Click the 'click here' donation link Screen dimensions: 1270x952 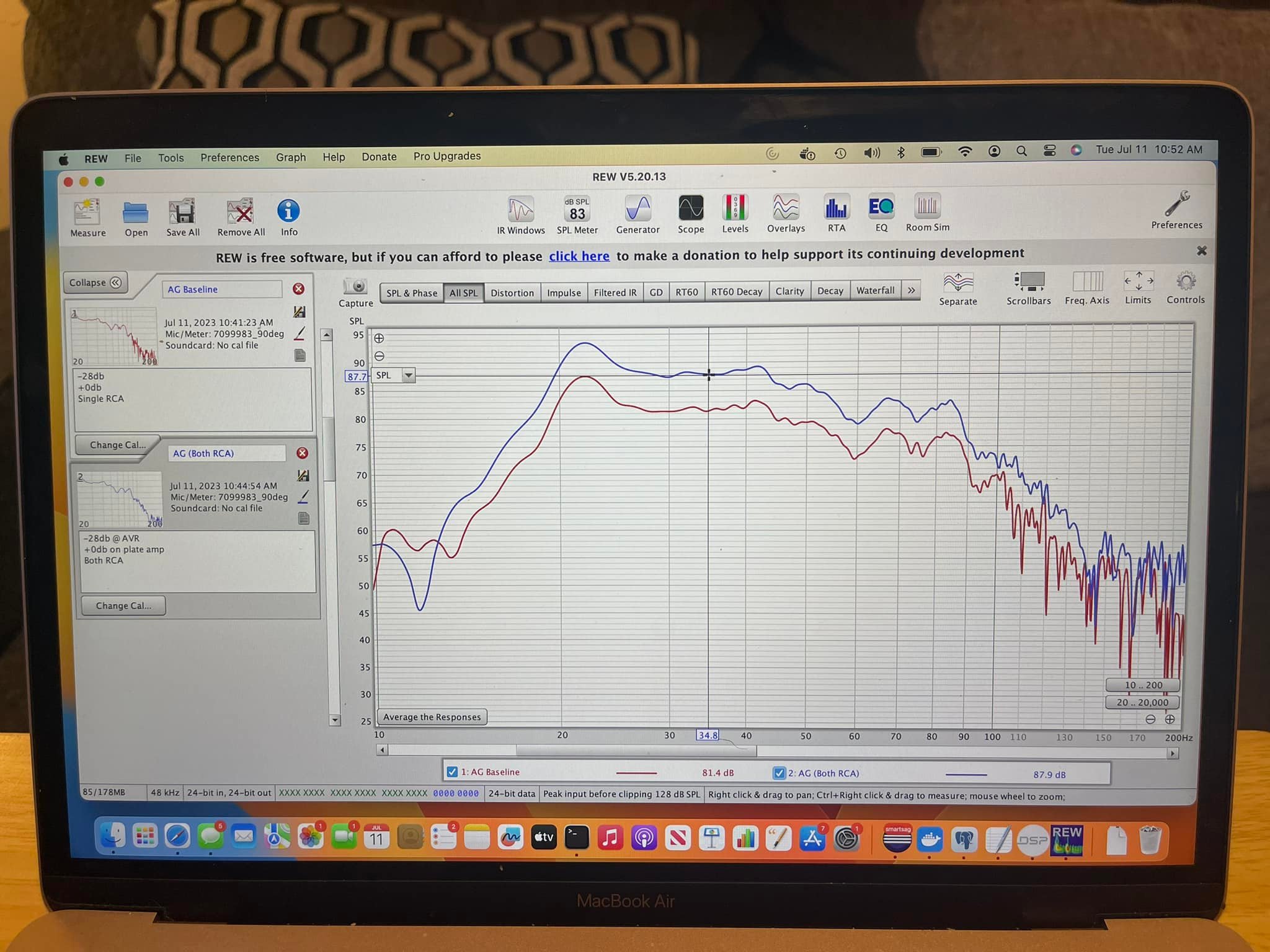pos(579,256)
